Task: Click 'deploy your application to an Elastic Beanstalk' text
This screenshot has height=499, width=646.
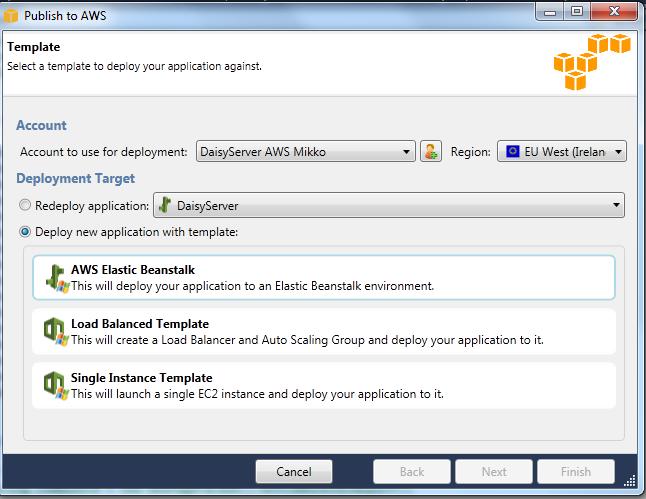Action: coord(252,286)
